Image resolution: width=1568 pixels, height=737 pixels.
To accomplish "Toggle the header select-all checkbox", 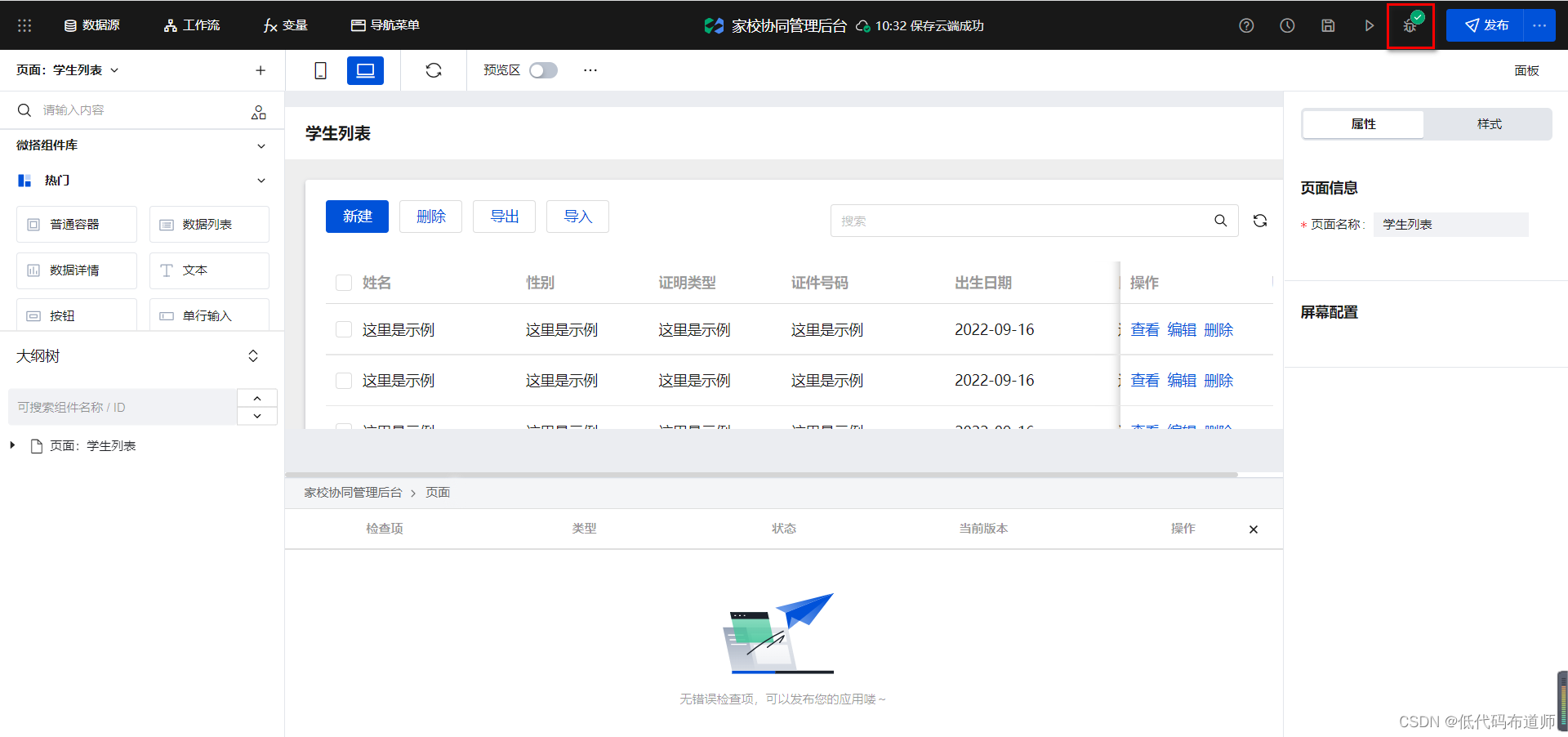I will tap(344, 283).
